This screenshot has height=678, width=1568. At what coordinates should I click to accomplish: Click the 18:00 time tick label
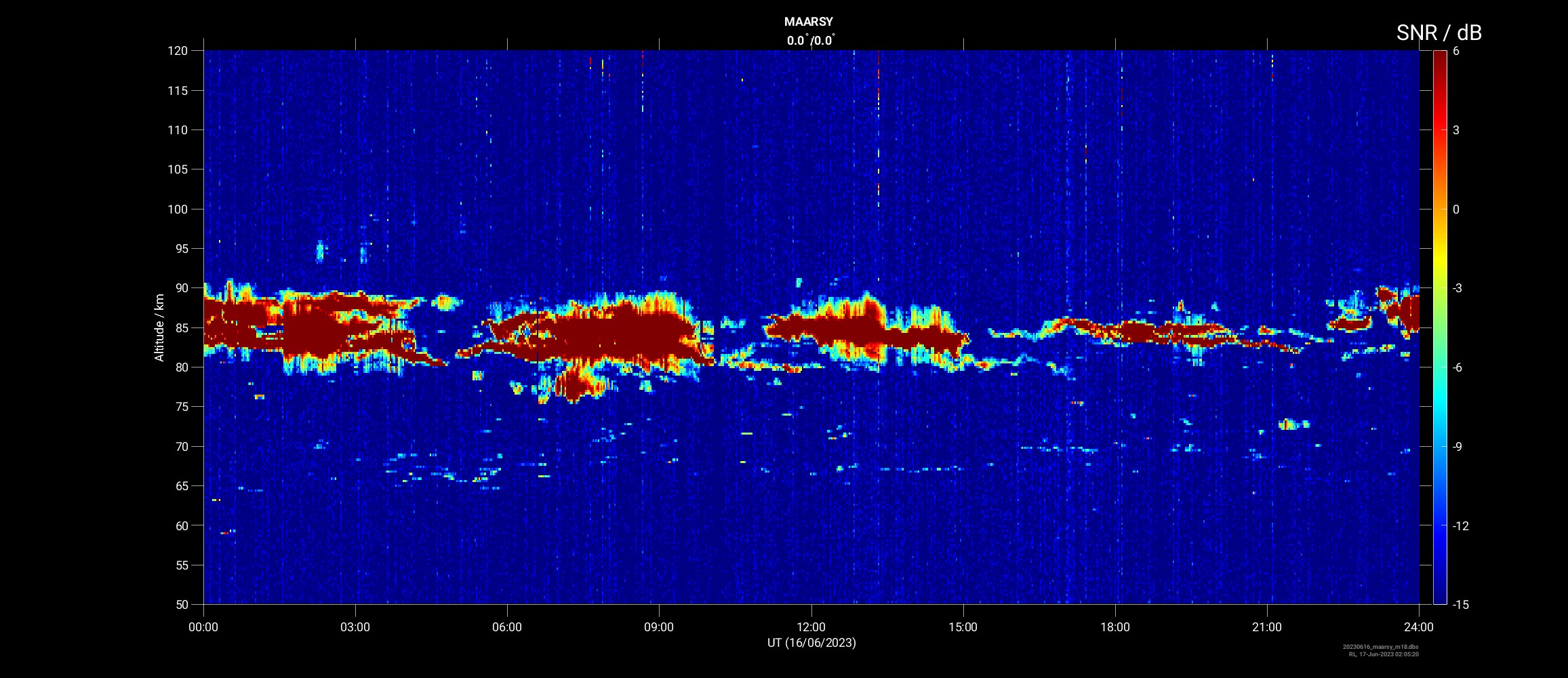click(1115, 627)
